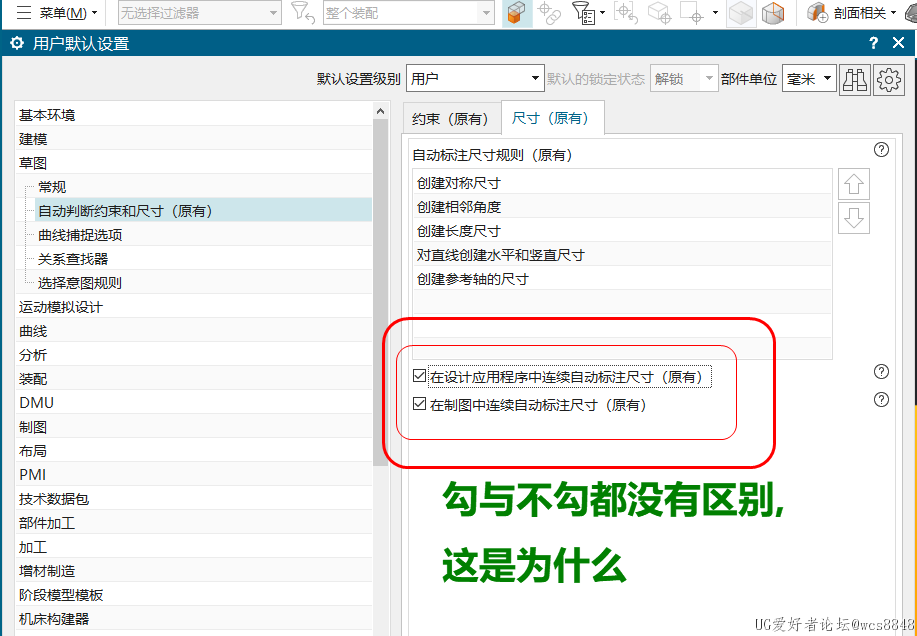This screenshot has width=917, height=636.
Task: Select the 装配 category
Action: click(193, 379)
